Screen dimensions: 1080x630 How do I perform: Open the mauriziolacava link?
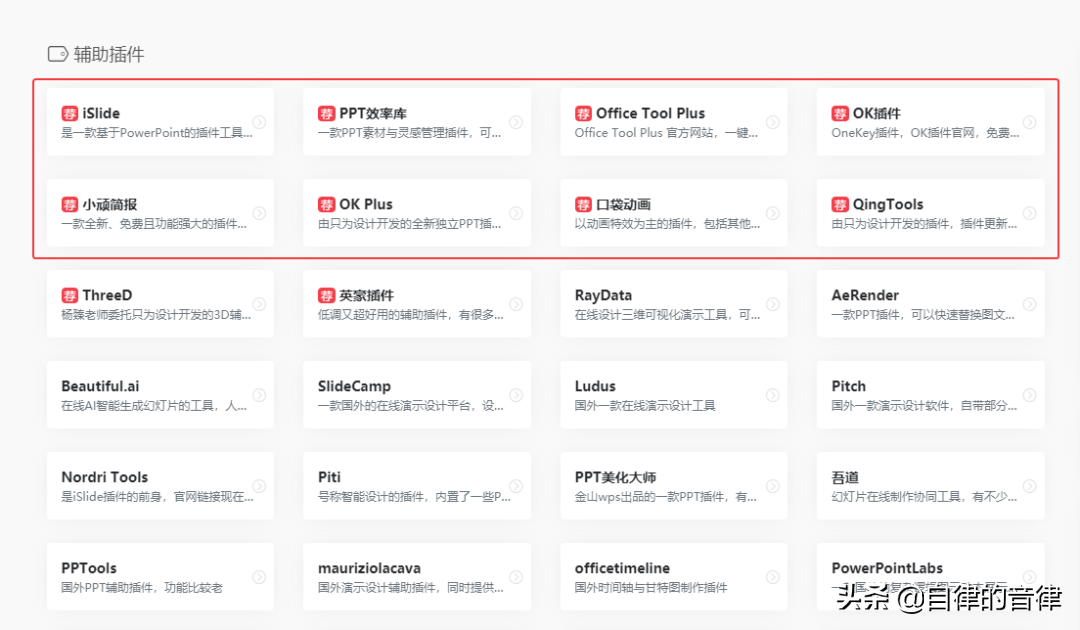point(417,576)
